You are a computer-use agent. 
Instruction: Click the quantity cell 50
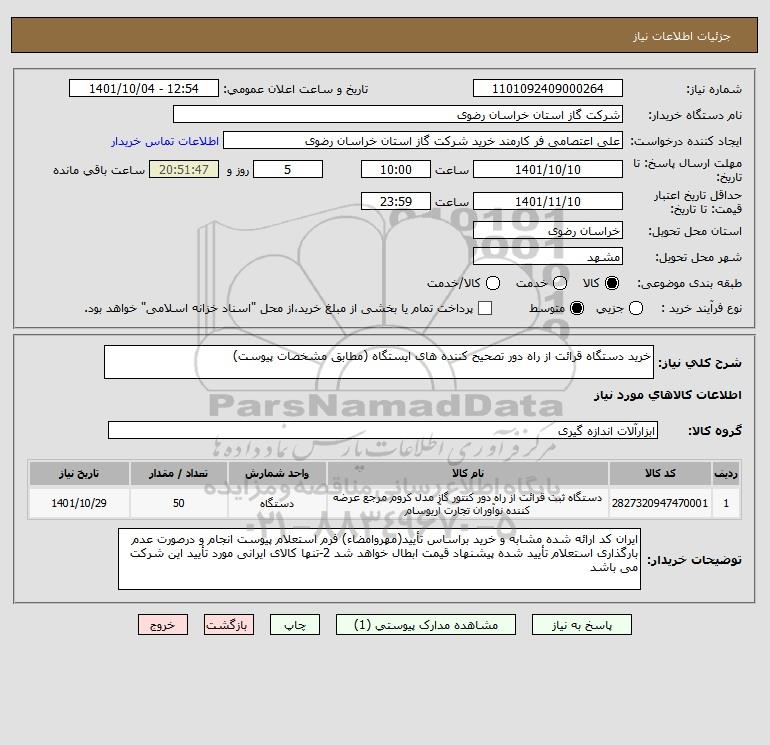pyautogui.click(x=178, y=503)
